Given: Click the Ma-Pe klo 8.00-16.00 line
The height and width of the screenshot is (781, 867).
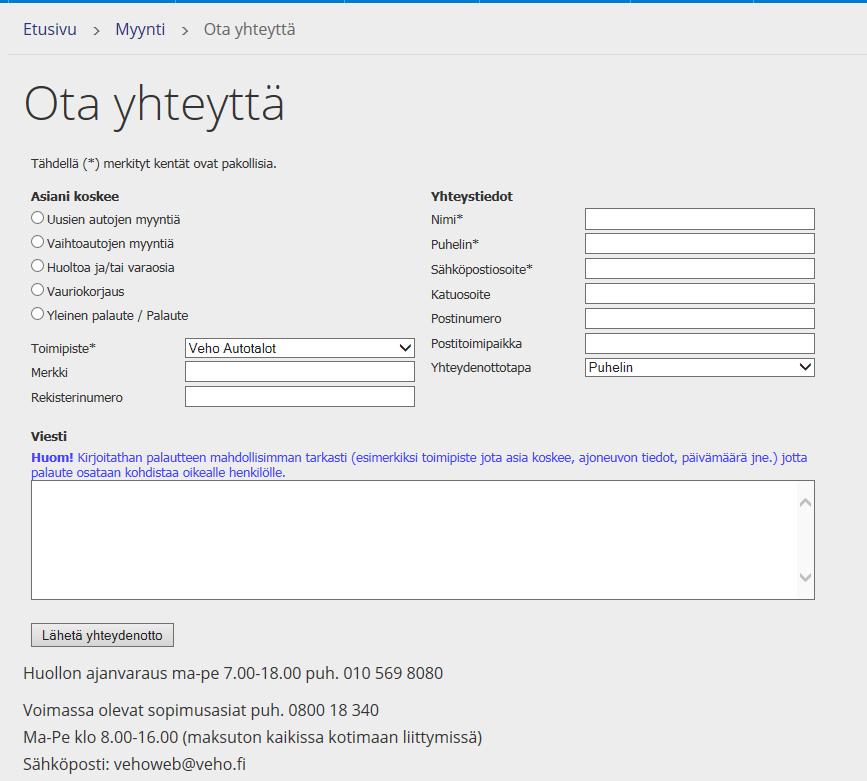Looking at the screenshot, I should pos(253,737).
